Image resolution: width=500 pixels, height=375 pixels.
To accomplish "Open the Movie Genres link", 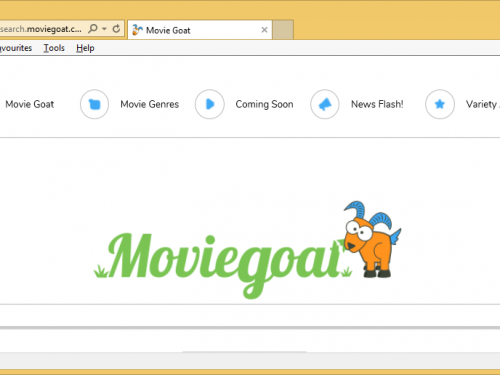I will 150,104.
